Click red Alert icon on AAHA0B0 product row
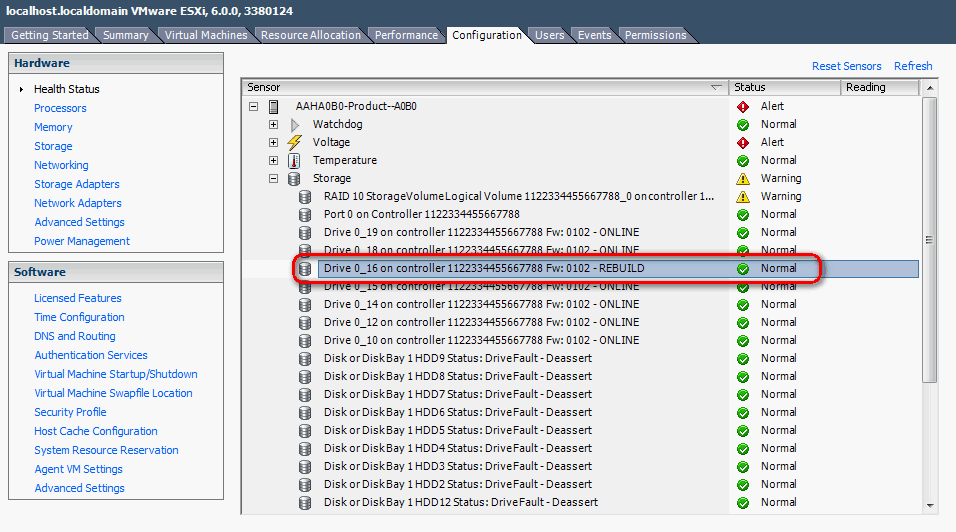This screenshot has height=532, width=956. (743, 107)
